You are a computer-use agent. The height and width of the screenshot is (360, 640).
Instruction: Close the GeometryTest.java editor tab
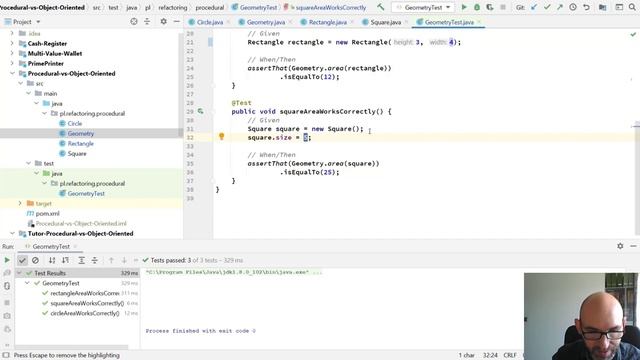(x=479, y=22)
